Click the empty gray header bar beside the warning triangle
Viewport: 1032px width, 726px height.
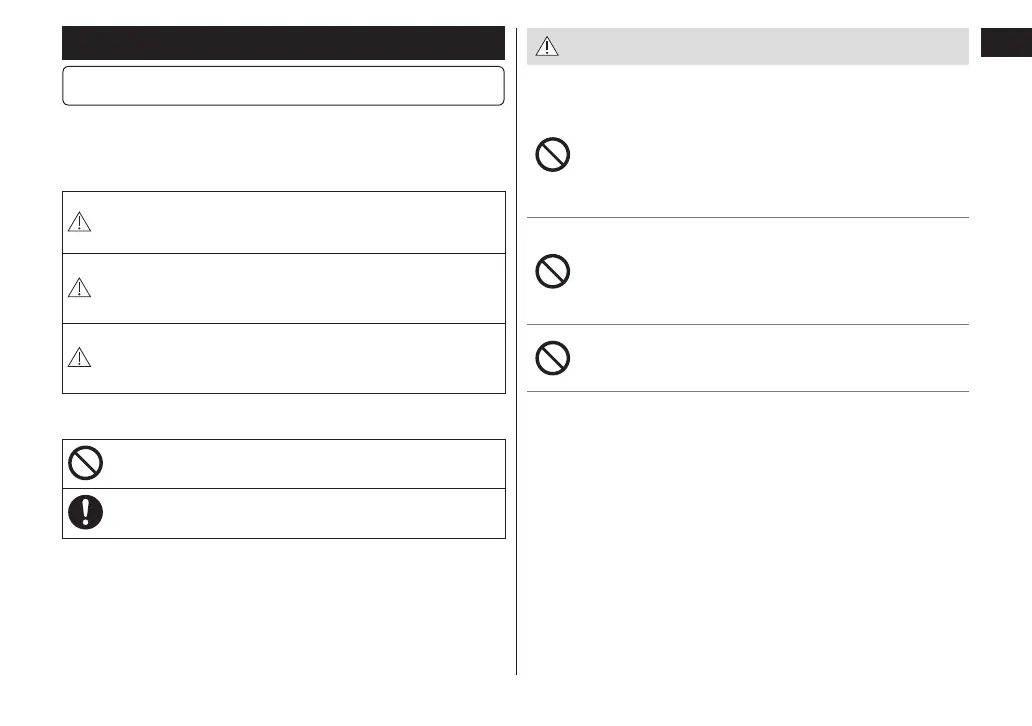pyautogui.click(x=760, y=46)
